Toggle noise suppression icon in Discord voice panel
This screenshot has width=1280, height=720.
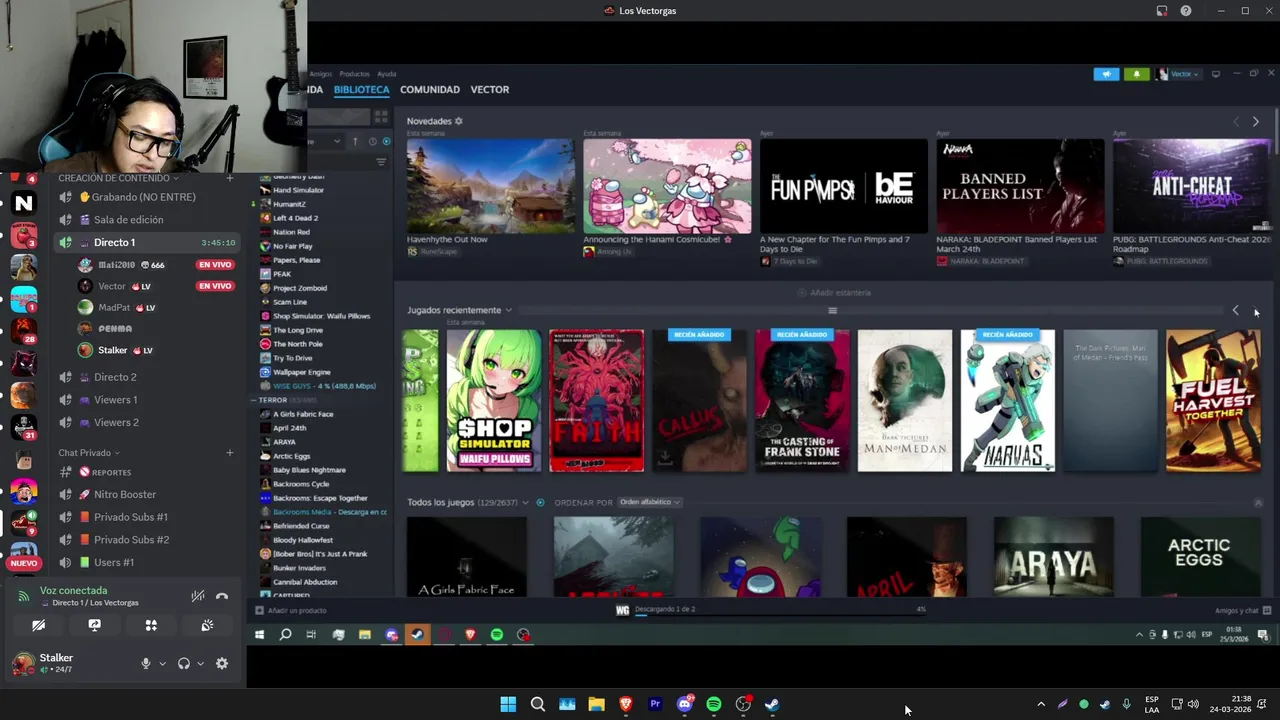pyautogui.click(x=198, y=596)
